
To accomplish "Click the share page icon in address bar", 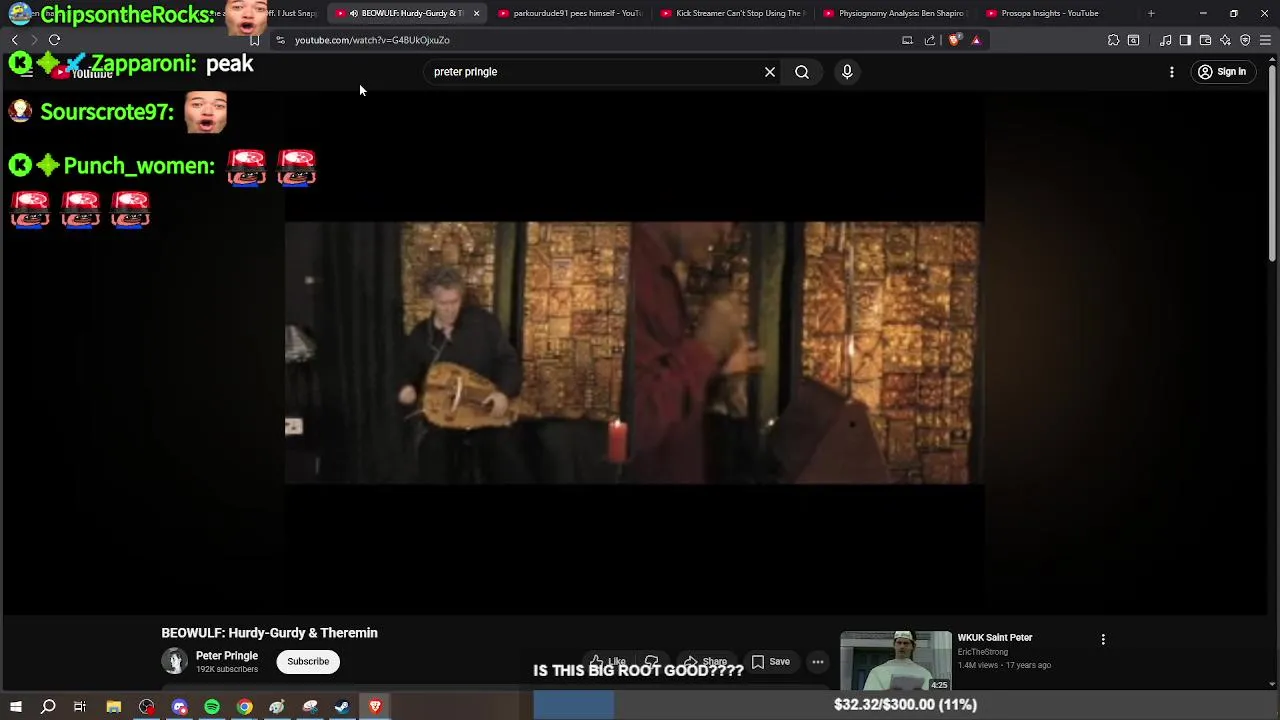I will coord(930,40).
